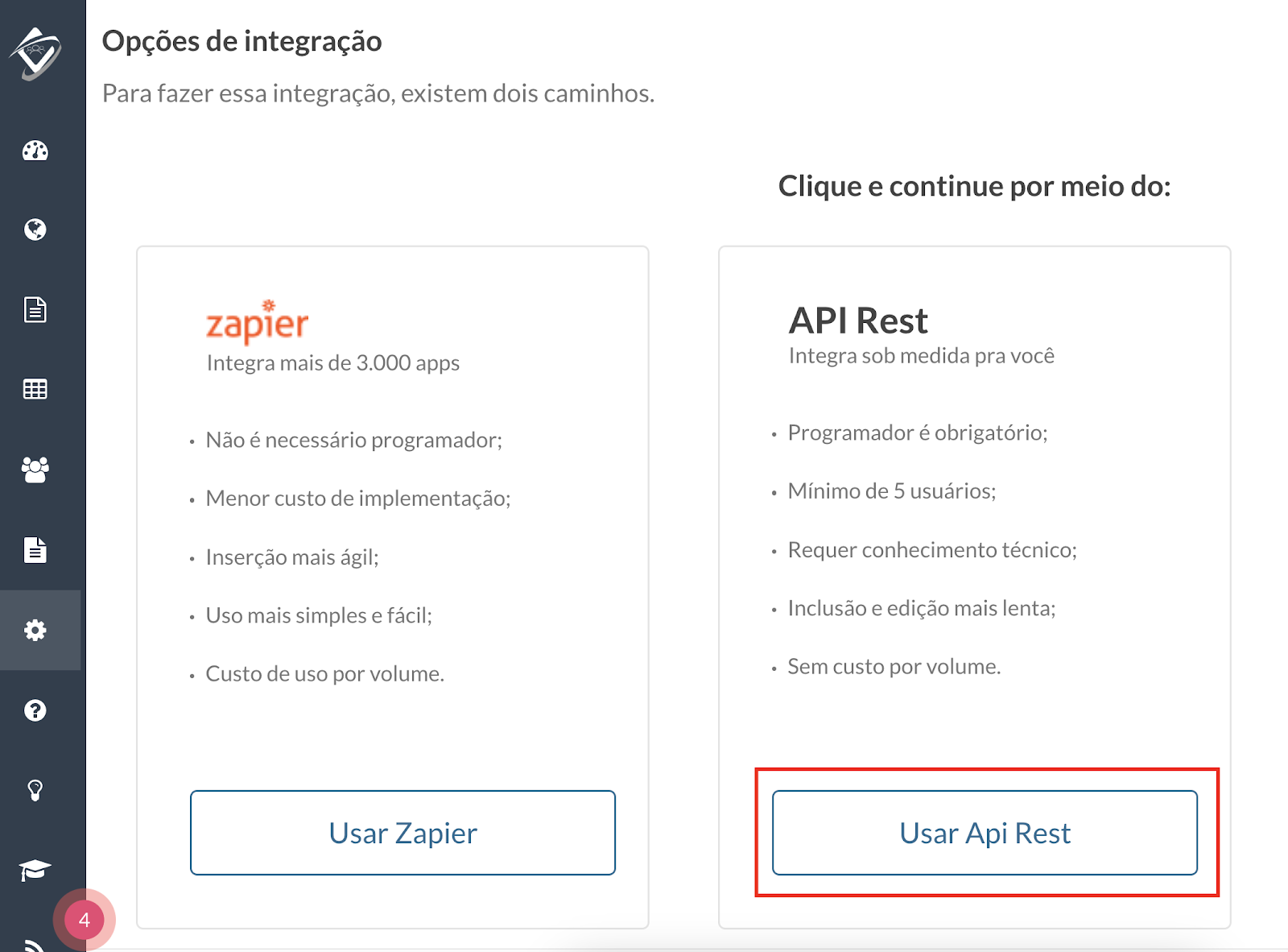
Task: Open the globe icon in sidebar
Action: (x=35, y=230)
